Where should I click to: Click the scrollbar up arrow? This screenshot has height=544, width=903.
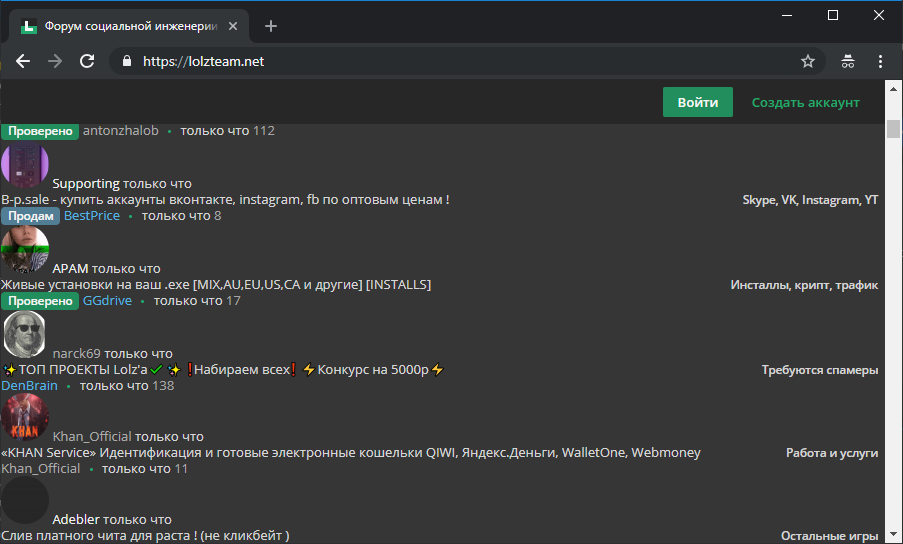(893, 89)
